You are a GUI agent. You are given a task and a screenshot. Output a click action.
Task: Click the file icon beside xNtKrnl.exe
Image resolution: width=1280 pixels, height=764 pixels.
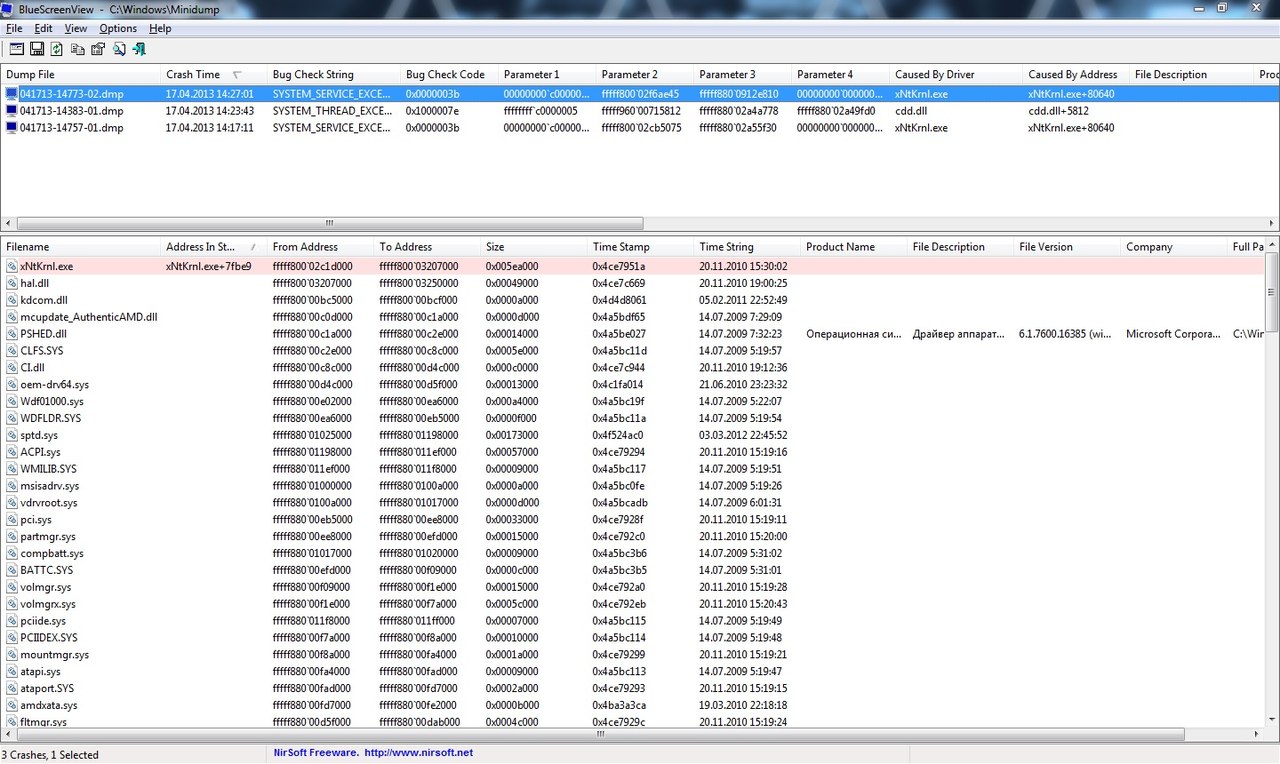11,267
